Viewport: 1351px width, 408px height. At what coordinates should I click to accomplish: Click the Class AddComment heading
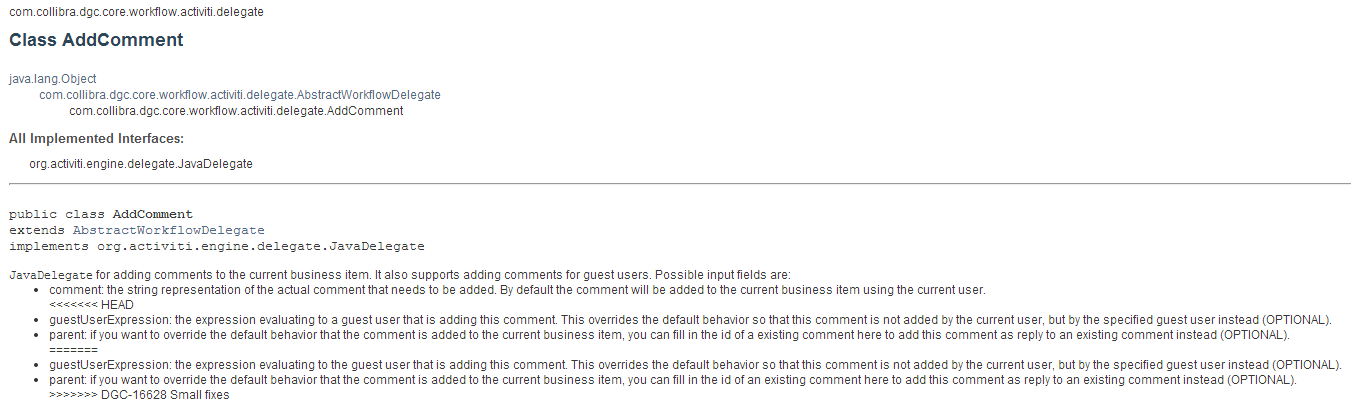tap(96, 41)
